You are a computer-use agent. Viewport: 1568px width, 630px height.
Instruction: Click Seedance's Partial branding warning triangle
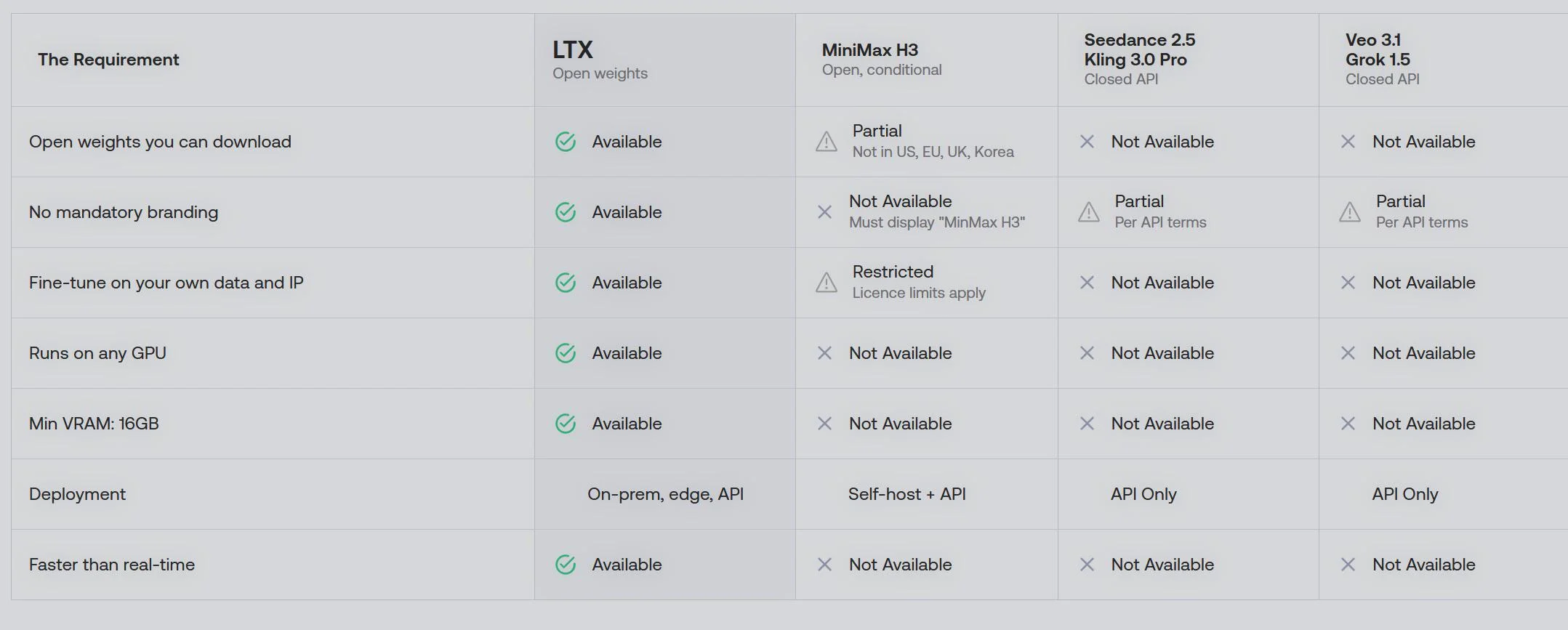pos(1089,212)
